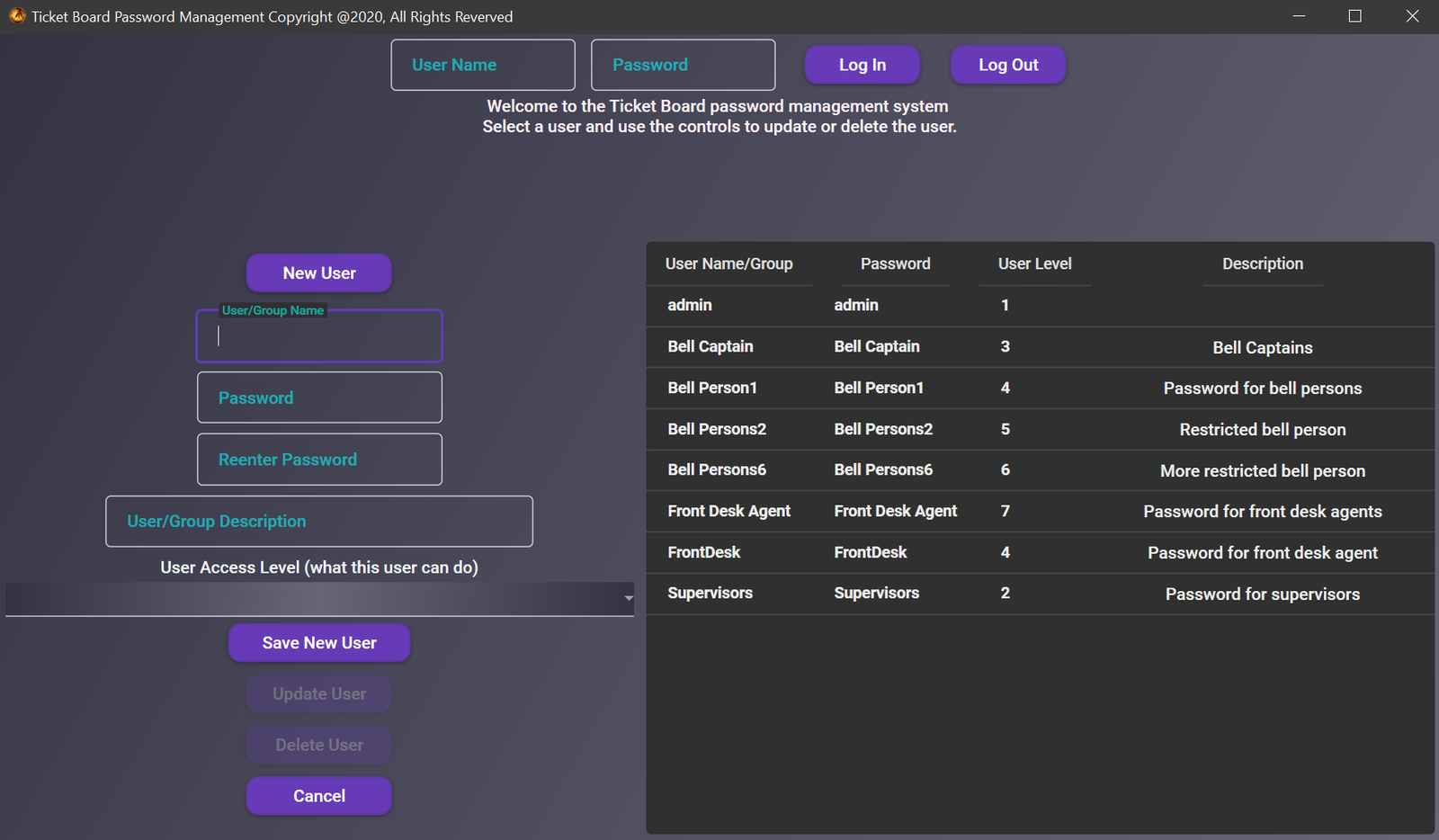Viewport: 1439px width, 840px height.
Task: Select the admin user row
Action: [1040, 306]
